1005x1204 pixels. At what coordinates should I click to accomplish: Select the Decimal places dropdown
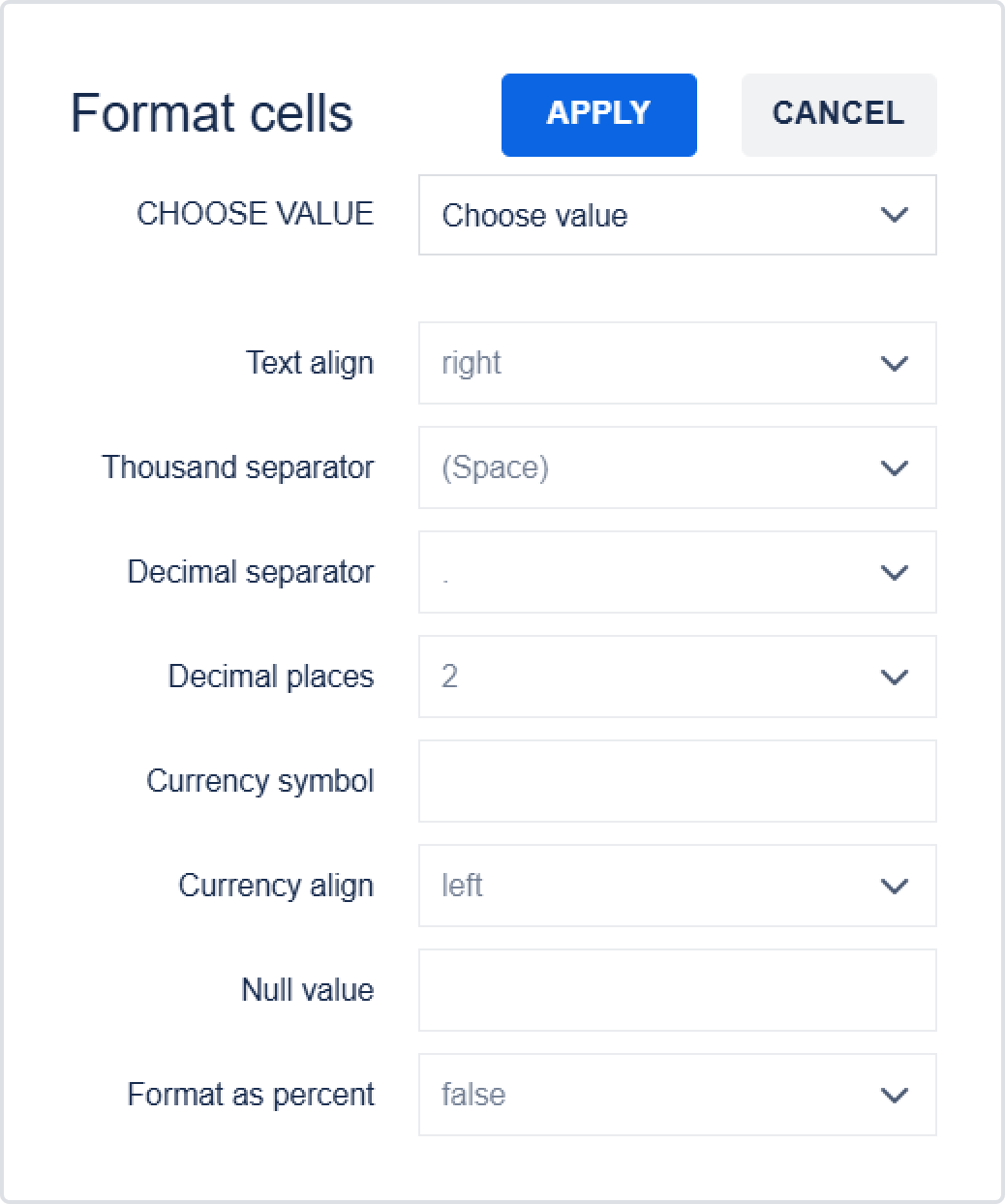pos(676,677)
